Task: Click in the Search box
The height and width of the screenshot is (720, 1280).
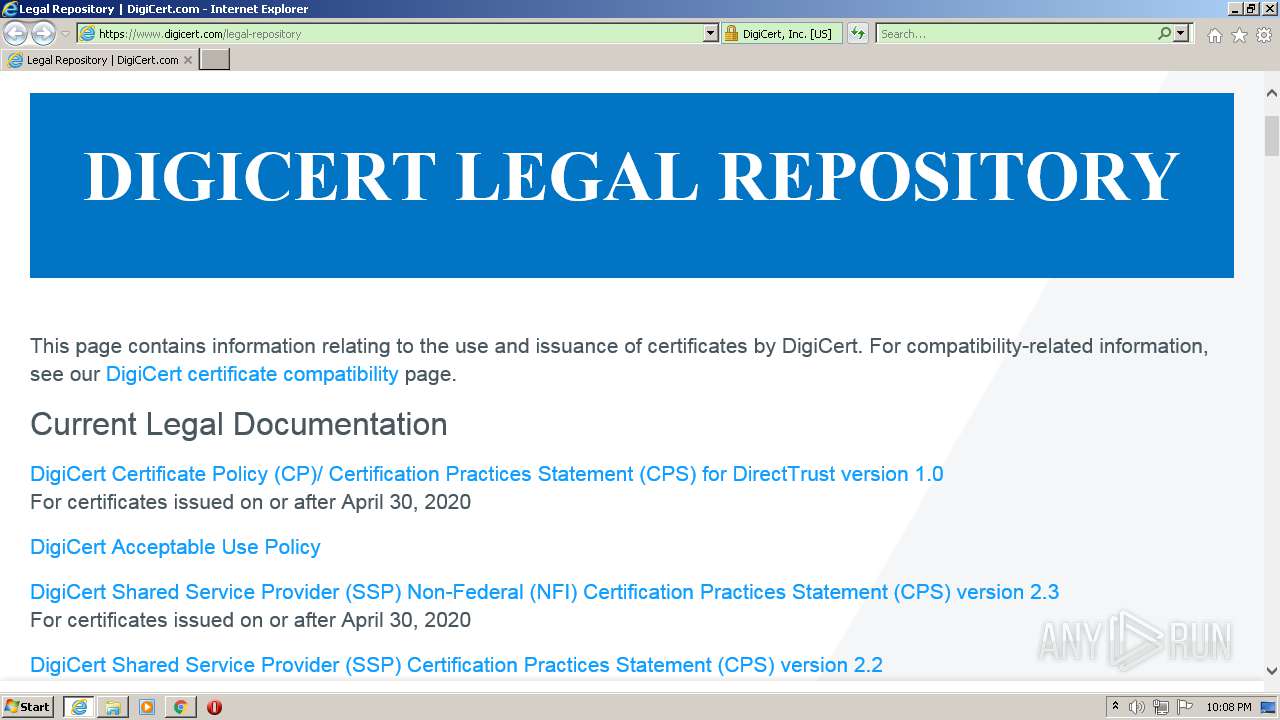Action: 1015,34
